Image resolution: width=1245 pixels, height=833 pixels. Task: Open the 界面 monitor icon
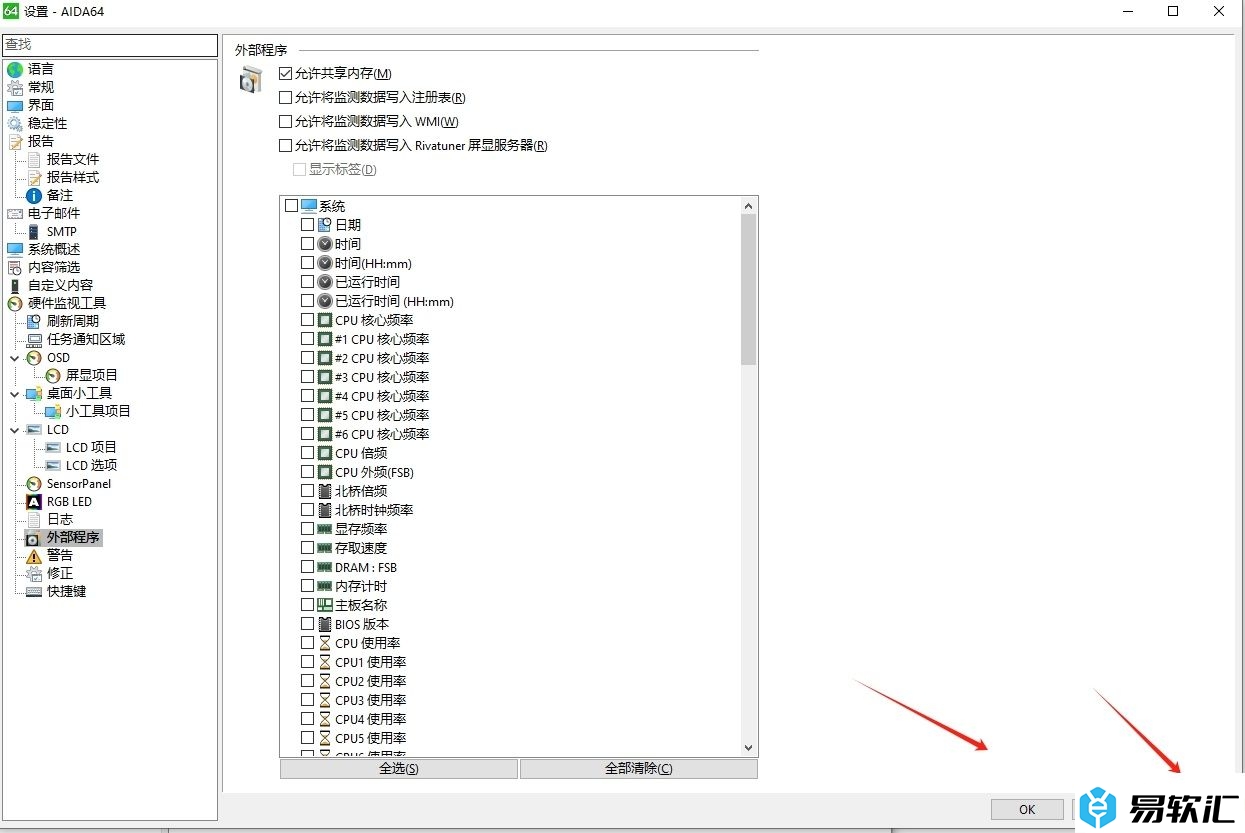(x=15, y=105)
